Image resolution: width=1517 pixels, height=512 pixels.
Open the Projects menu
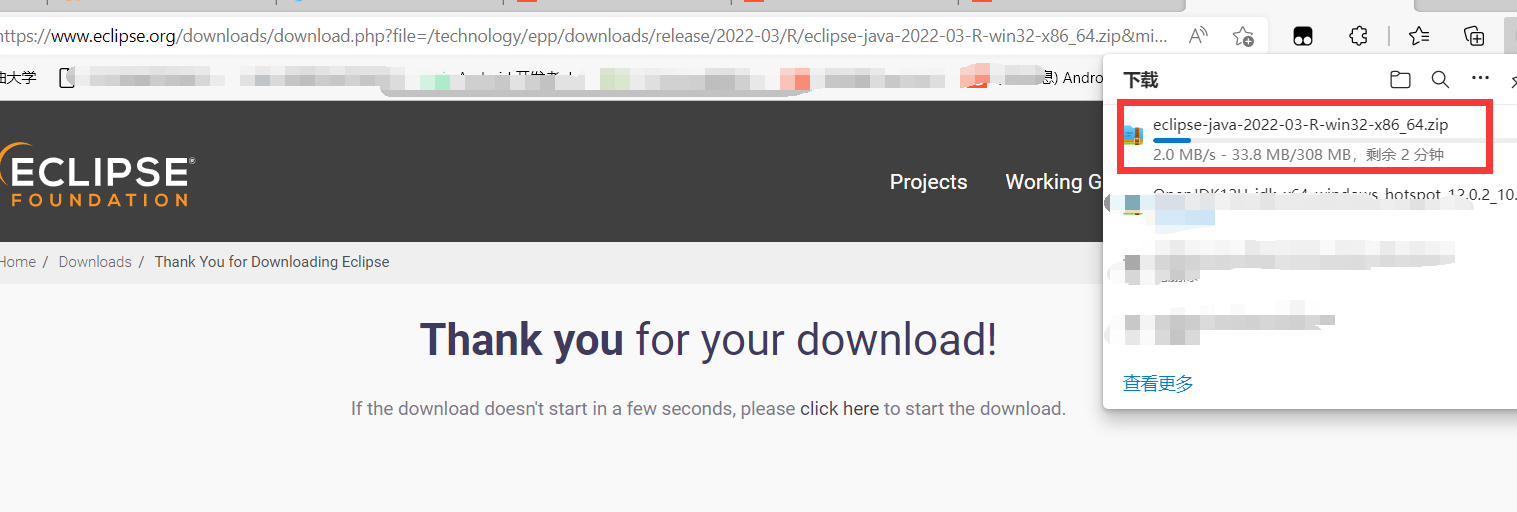pos(928,182)
